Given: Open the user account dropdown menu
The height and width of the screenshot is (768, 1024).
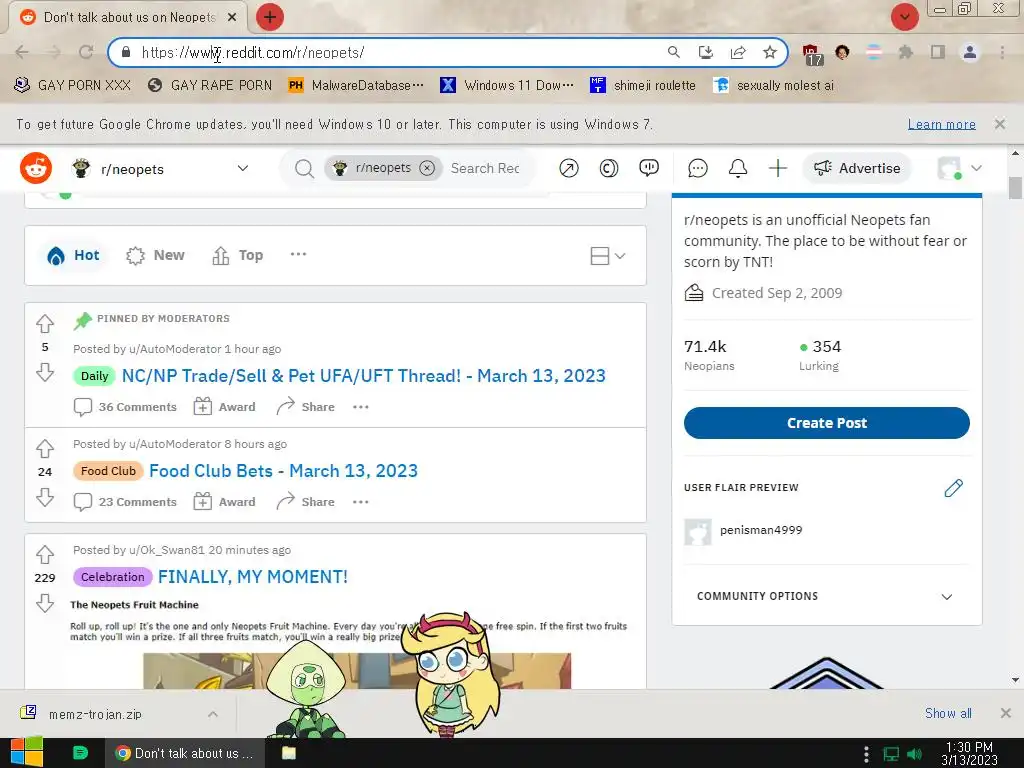Looking at the screenshot, I should click(x=960, y=168).
